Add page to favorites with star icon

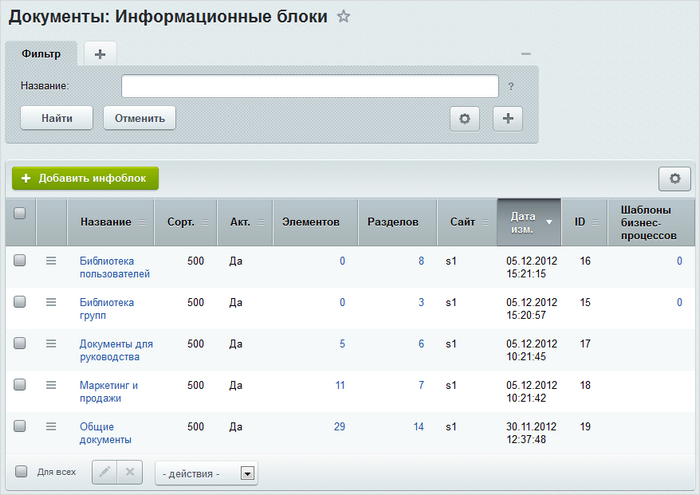[x=343, y=17]
